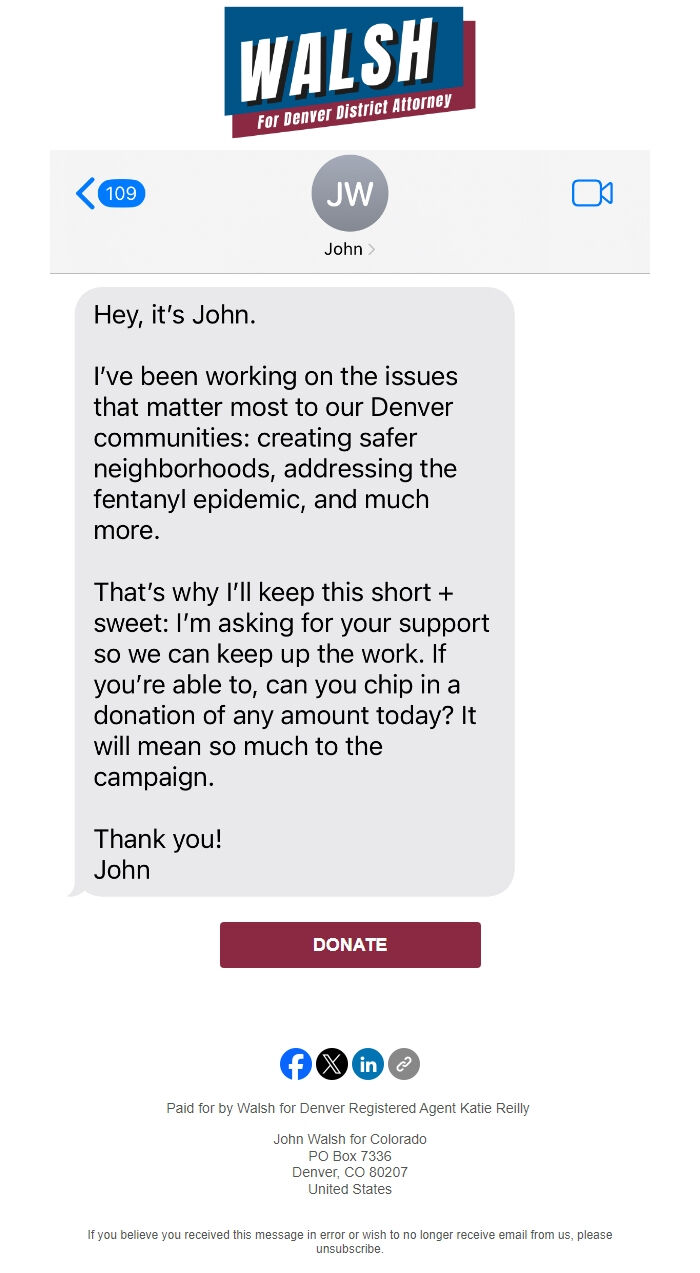The width and height of the screenshot is (700, 1273).
Task: Open the JW contact avatar
Action: tap(349, 193)
